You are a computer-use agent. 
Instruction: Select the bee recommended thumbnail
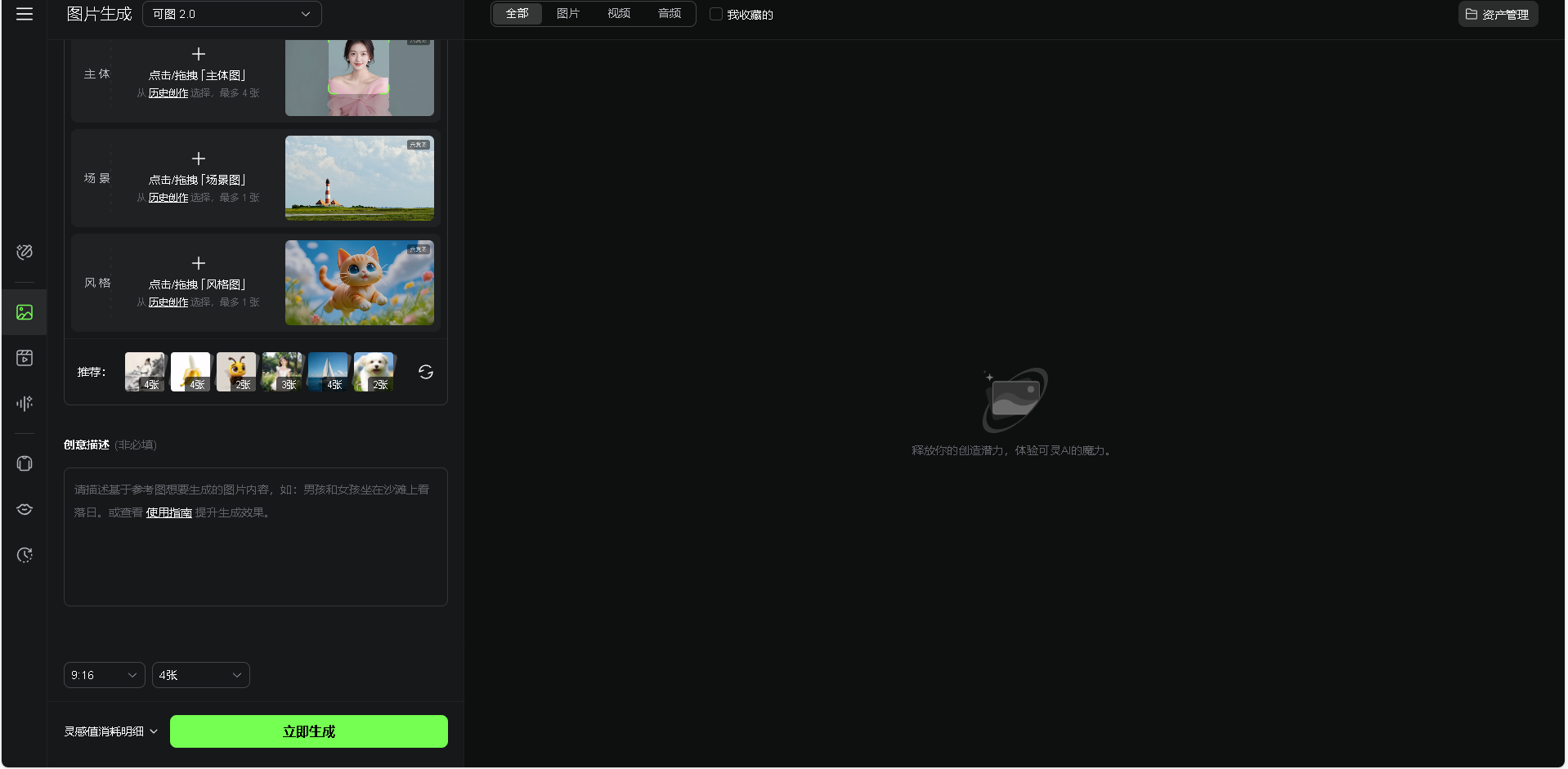tap(236, 372)
